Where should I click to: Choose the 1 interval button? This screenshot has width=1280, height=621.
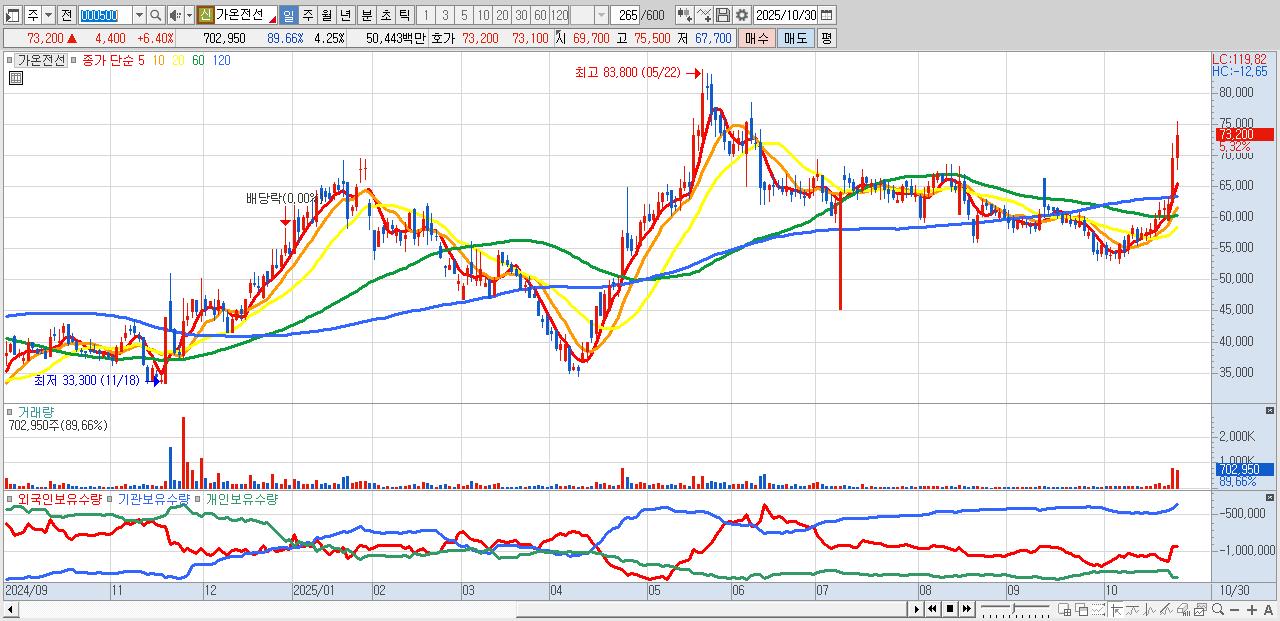tap(426, 15)
